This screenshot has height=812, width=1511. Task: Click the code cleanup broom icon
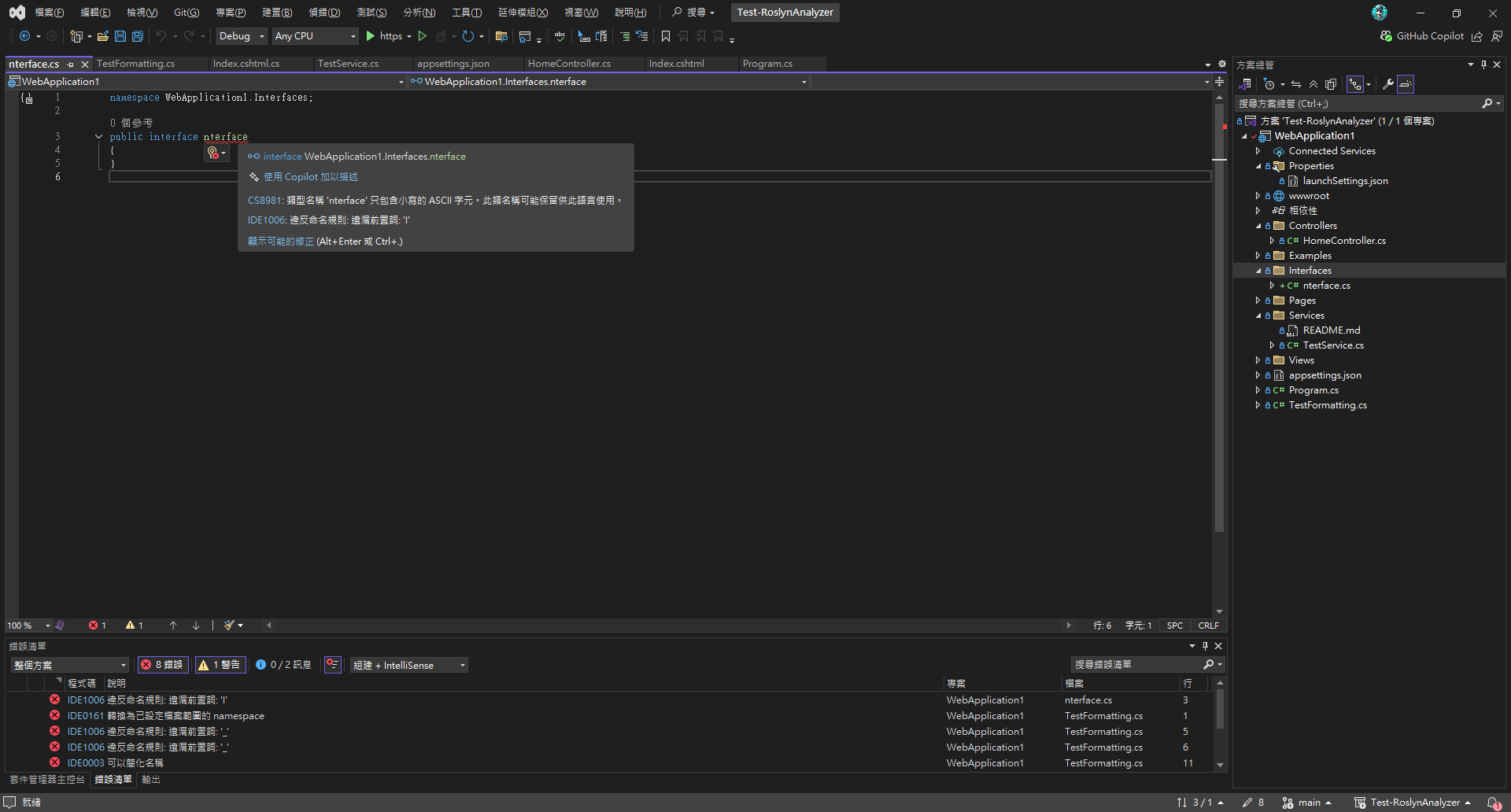tap(229, 626)
